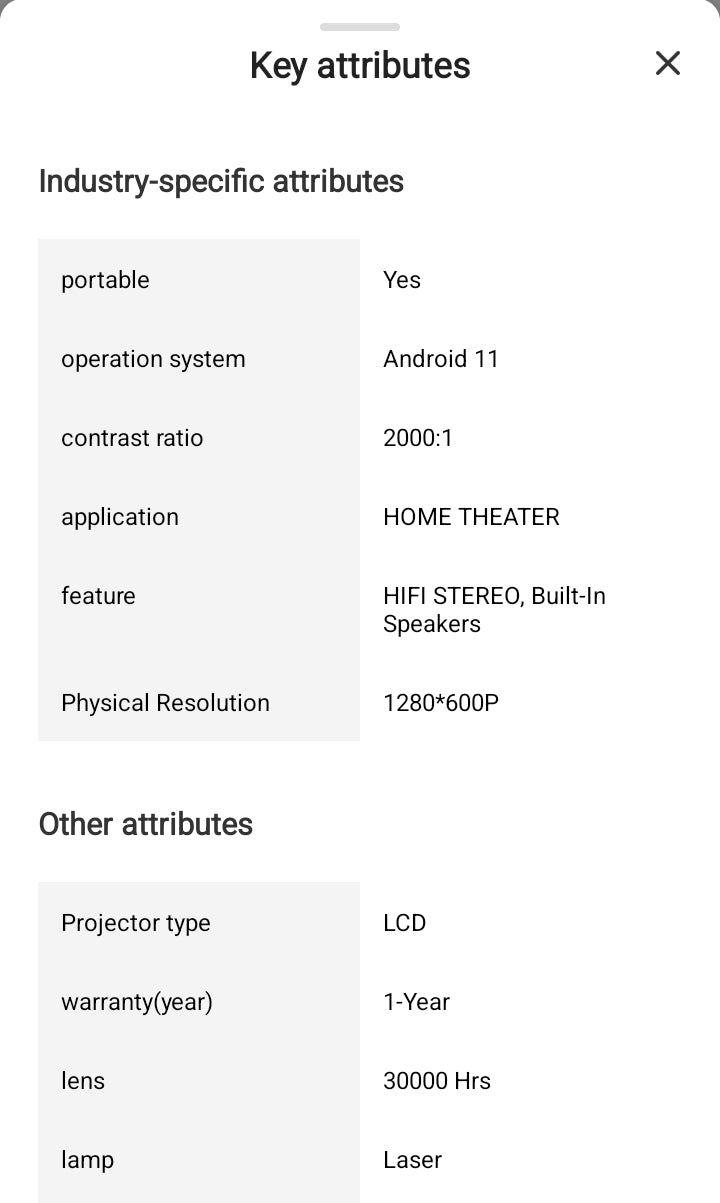Viewport: 720px width, 1203px height.
Task: Tap the application attribute label
Action: pos(120,517)
